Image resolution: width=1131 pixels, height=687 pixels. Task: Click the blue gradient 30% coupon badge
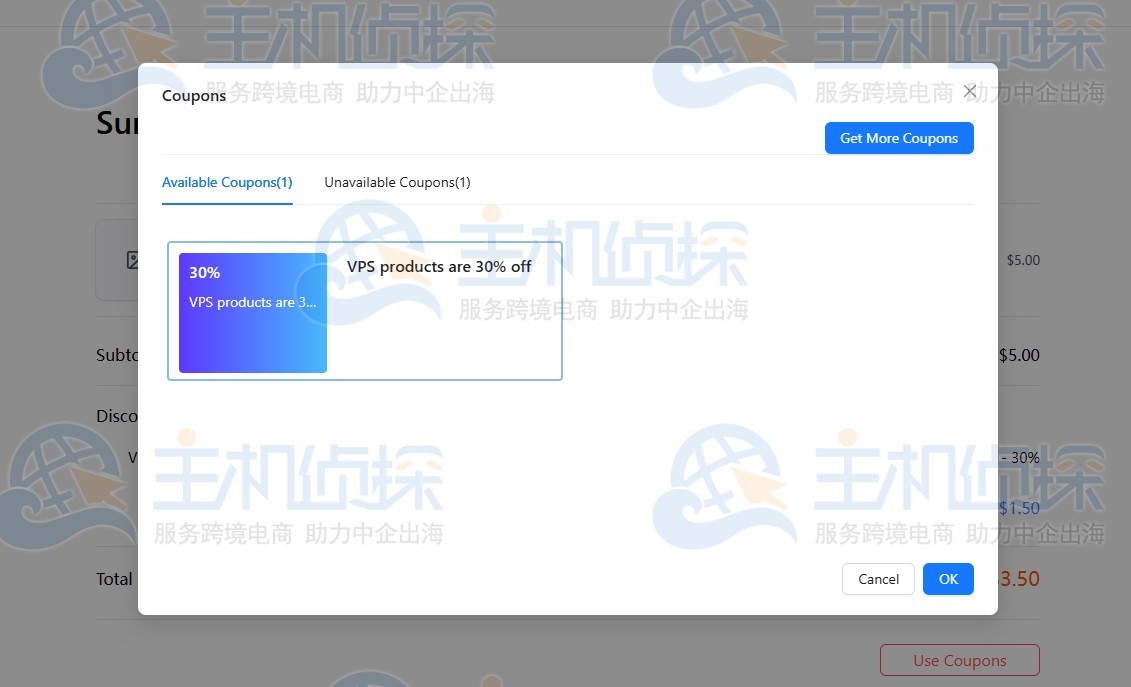[x=251, y=311]
